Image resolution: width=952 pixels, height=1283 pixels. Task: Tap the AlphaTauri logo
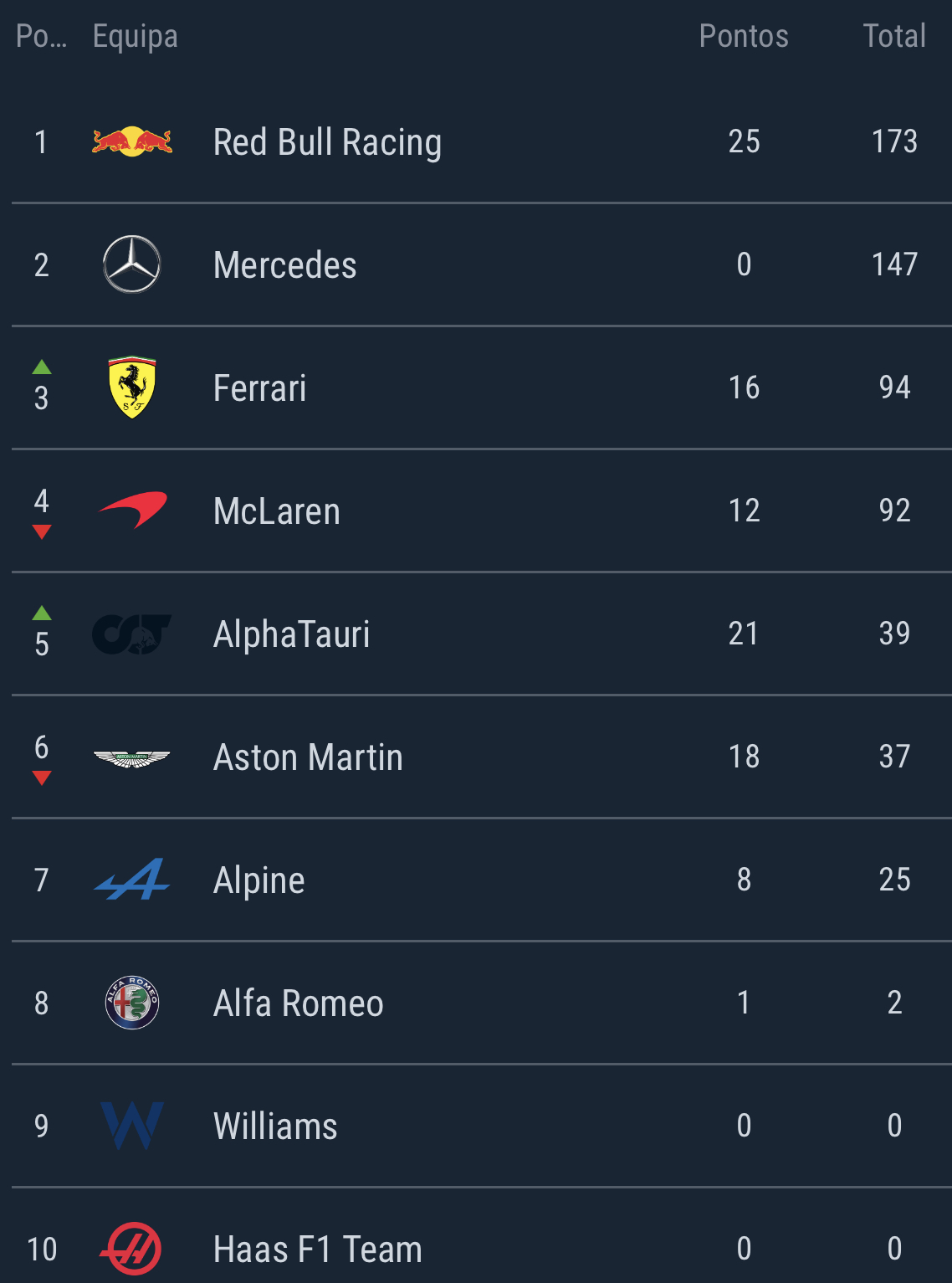point(132,634)
